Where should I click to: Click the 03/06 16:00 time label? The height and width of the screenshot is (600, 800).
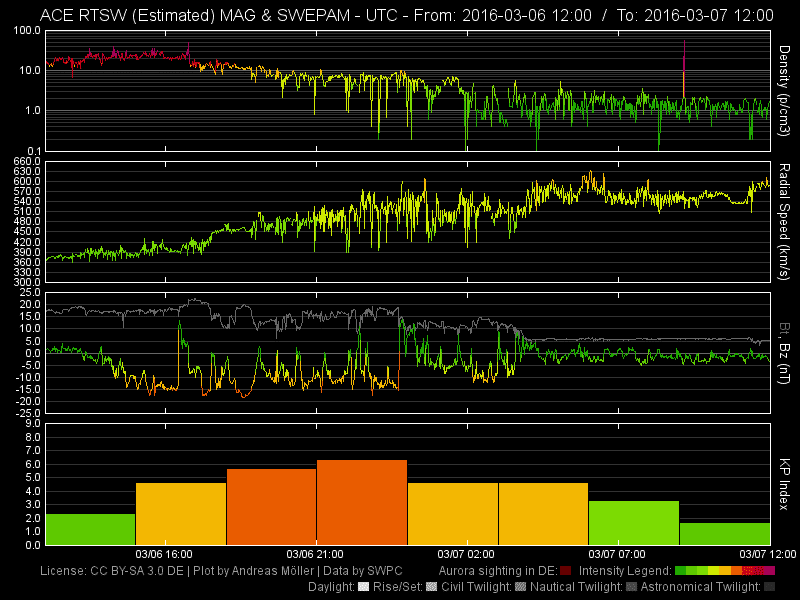[x=163, y=554]
